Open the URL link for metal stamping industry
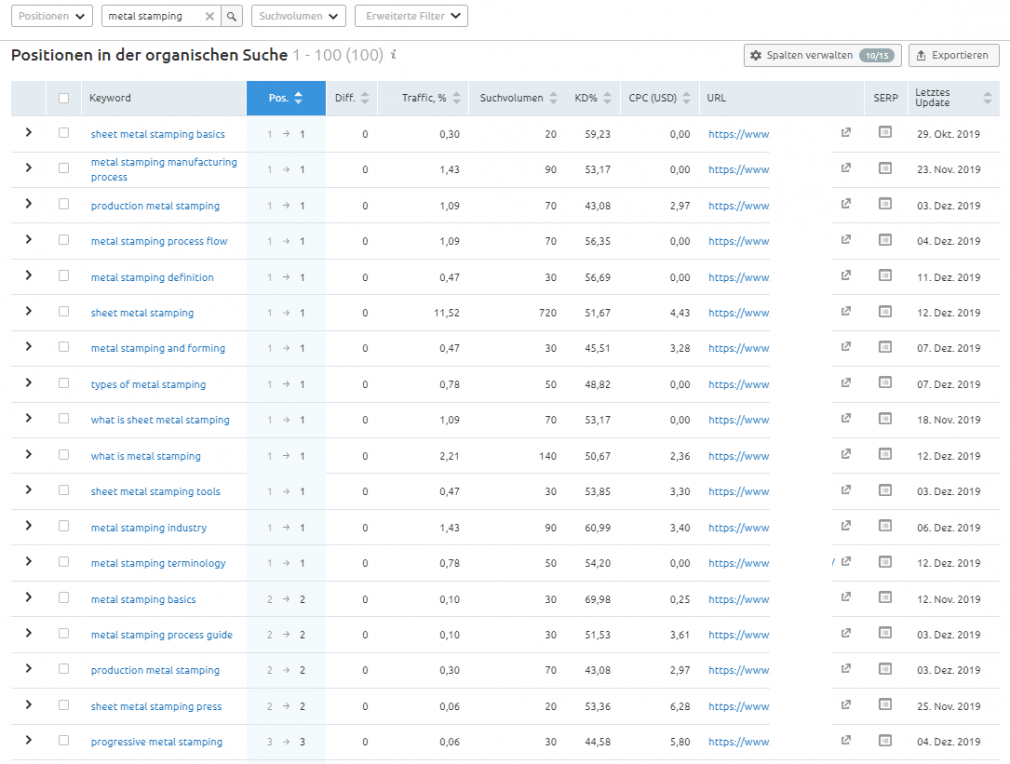 [739, 528]
